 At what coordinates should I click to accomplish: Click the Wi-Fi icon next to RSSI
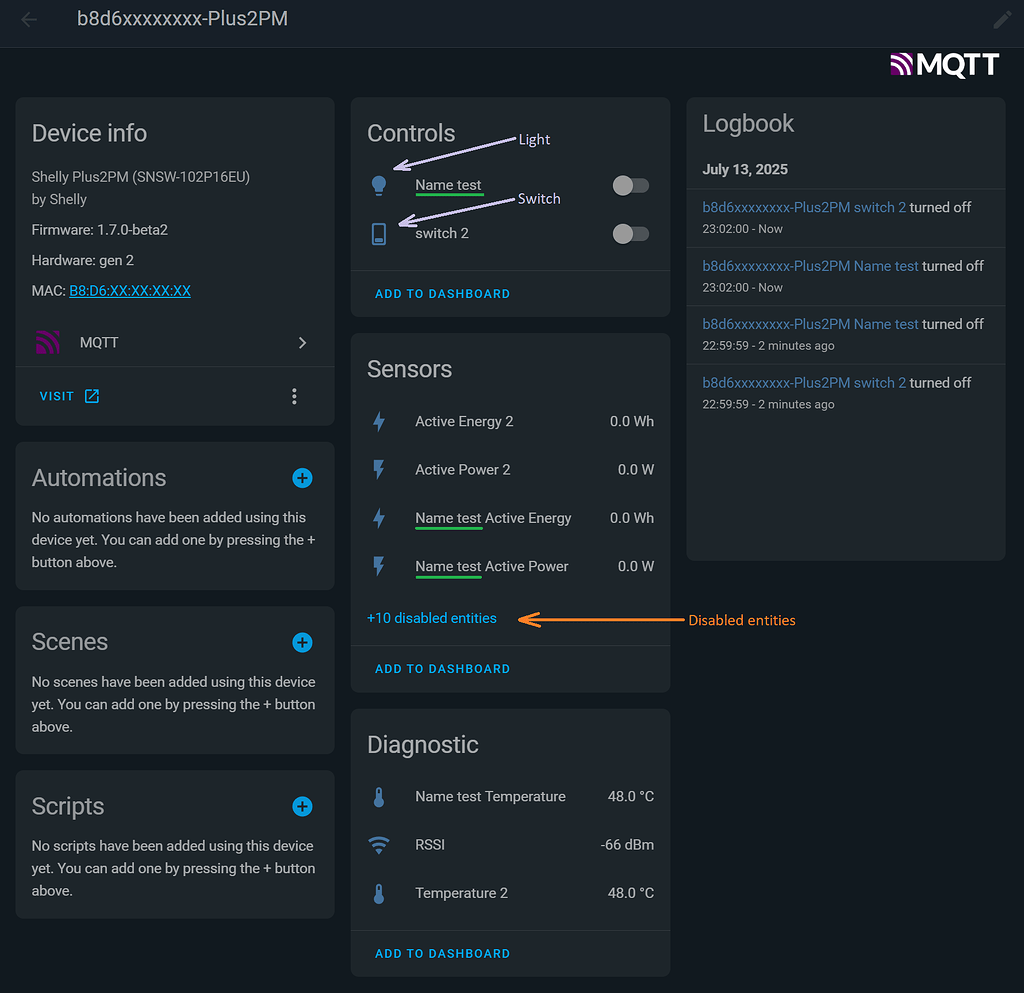[x=380, y=844]
